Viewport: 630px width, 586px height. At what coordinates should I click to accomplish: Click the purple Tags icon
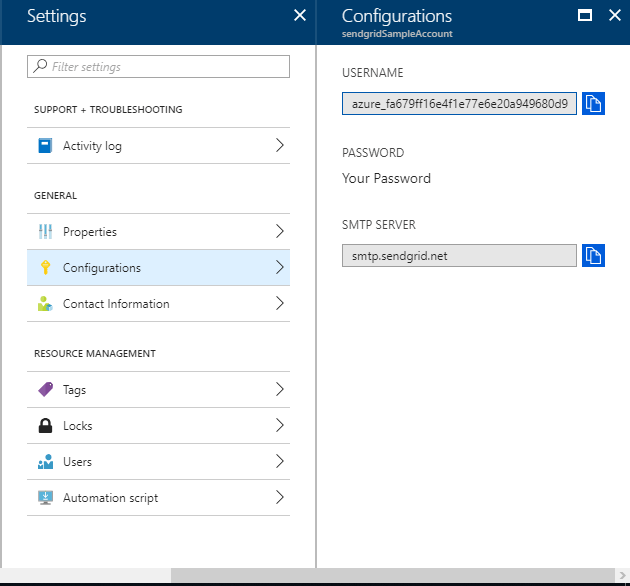45,389
